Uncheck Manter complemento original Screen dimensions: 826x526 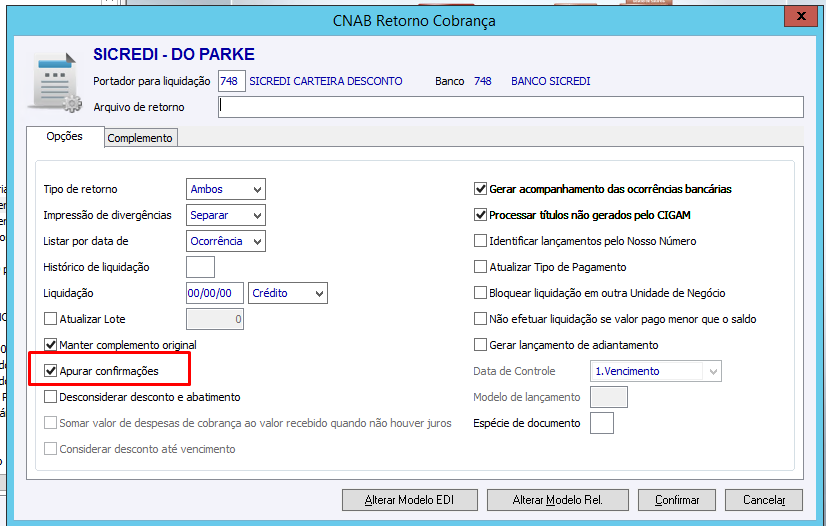tap(50, 345)
